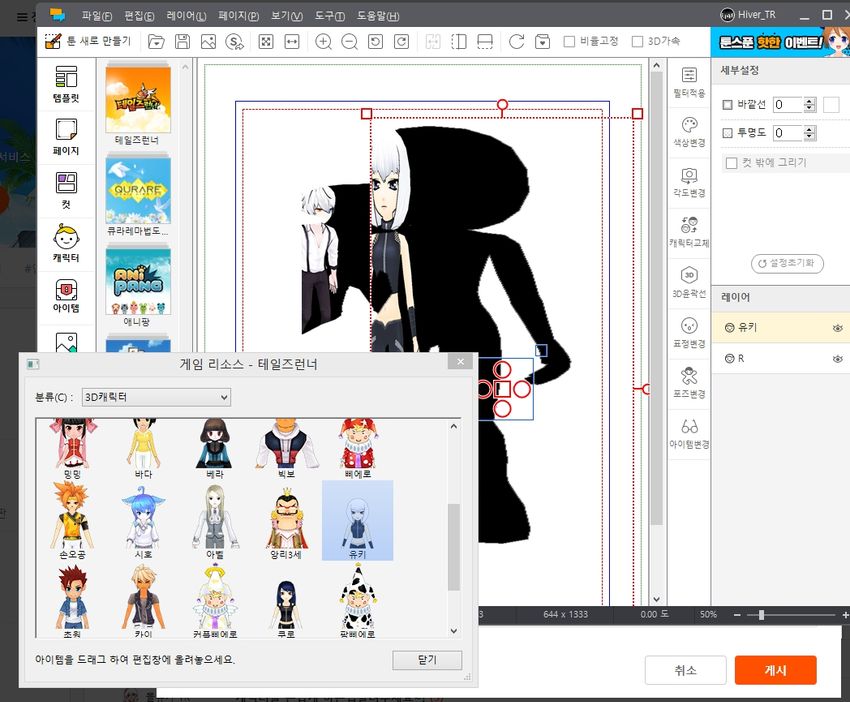Click the rotate left toolbar icon
Viewport: 850px width, 702px height.
[x=375, y=41]
